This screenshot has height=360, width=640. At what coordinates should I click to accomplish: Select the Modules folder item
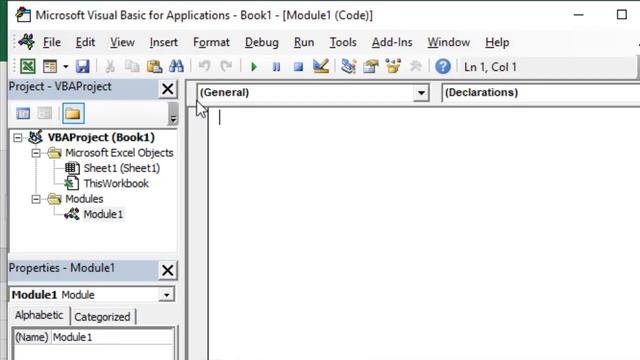coord(84,199)
